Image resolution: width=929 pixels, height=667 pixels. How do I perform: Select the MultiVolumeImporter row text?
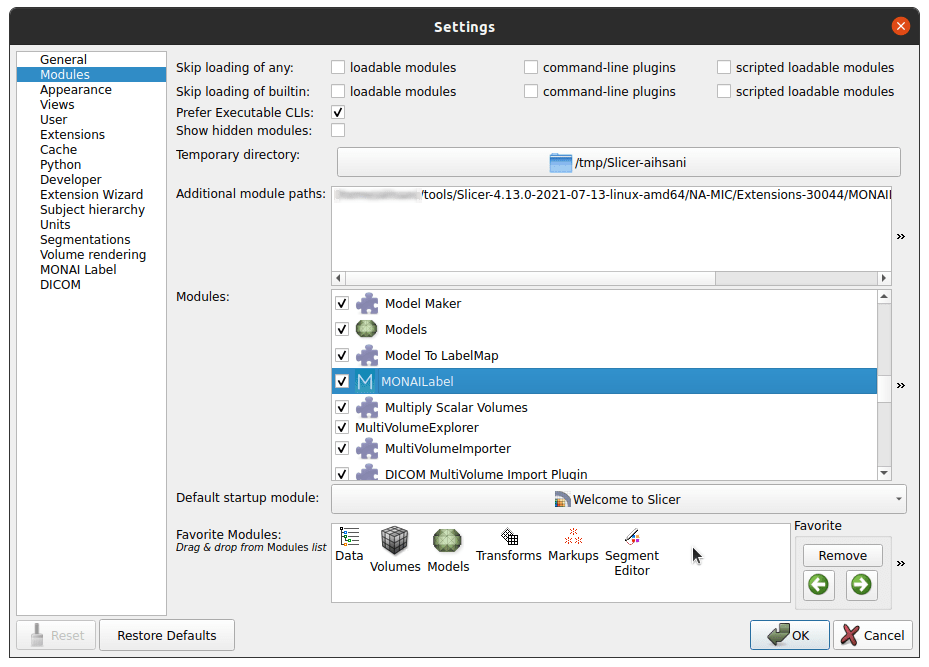pyautogui.click(x=447, y=448)
